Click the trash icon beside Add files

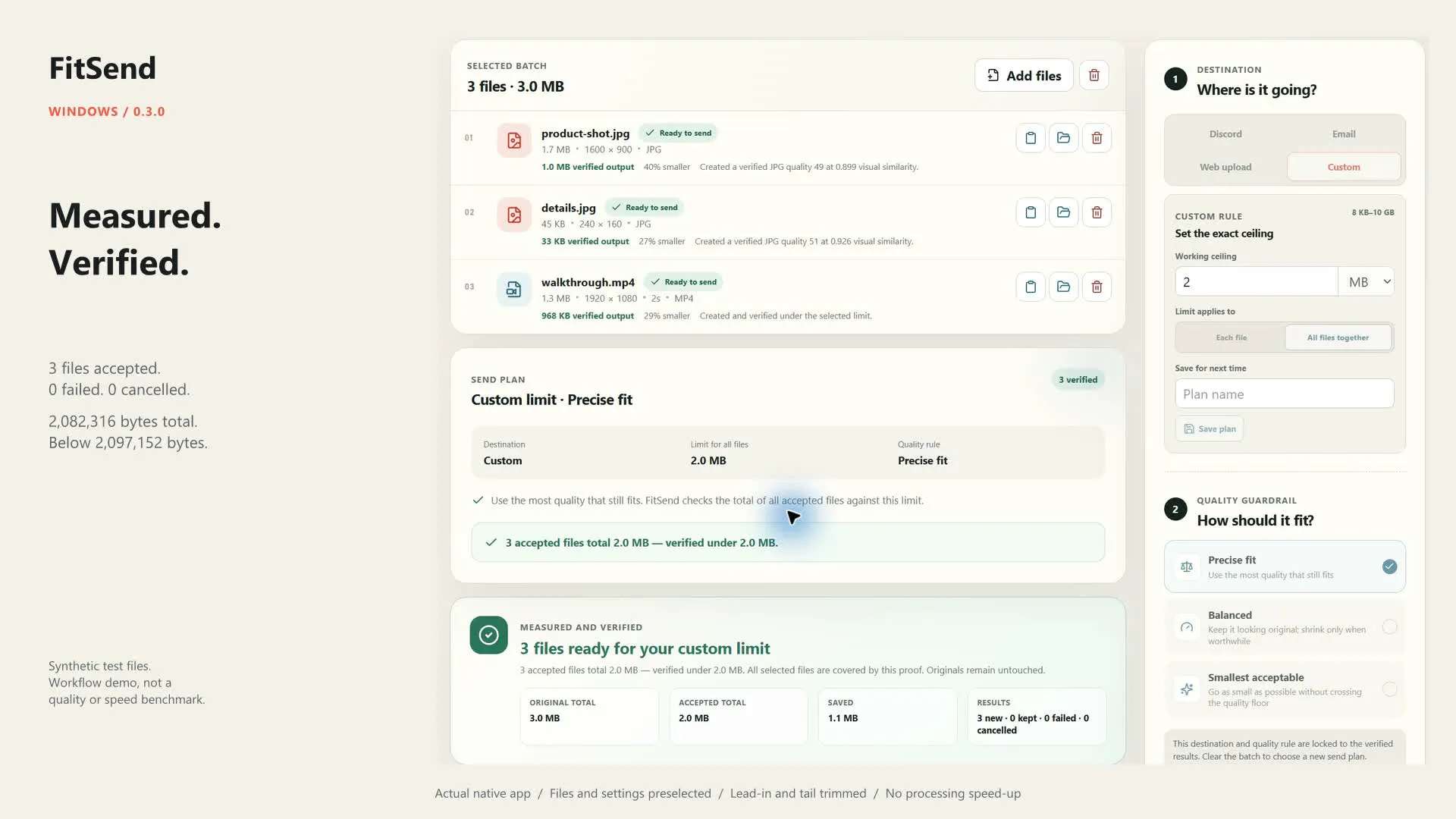pos(1094,75)
